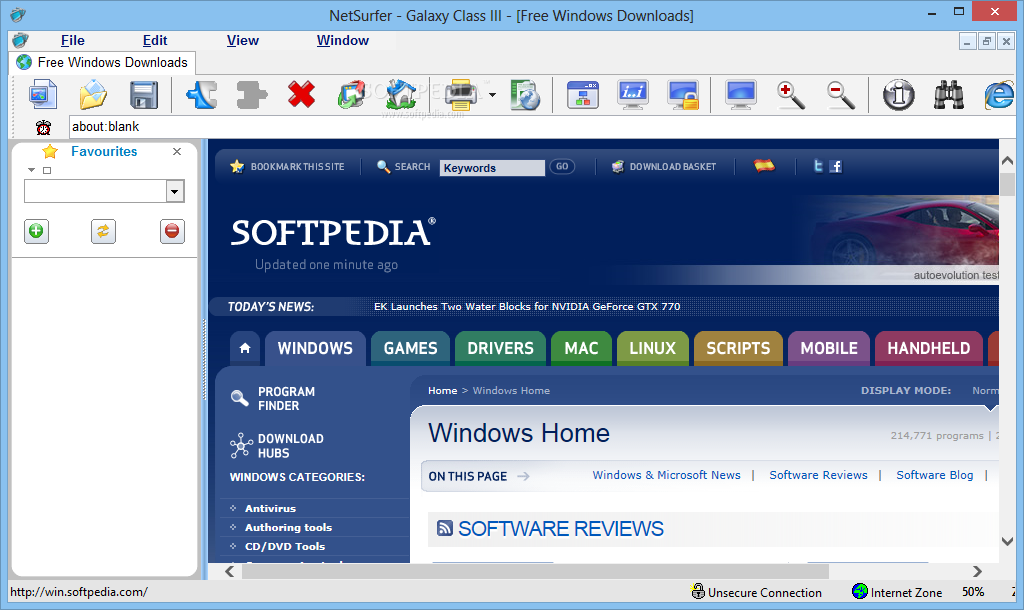Screen dimensions: 1024x610
Task: Select the MAC category tab
Action: coord(581,348)
